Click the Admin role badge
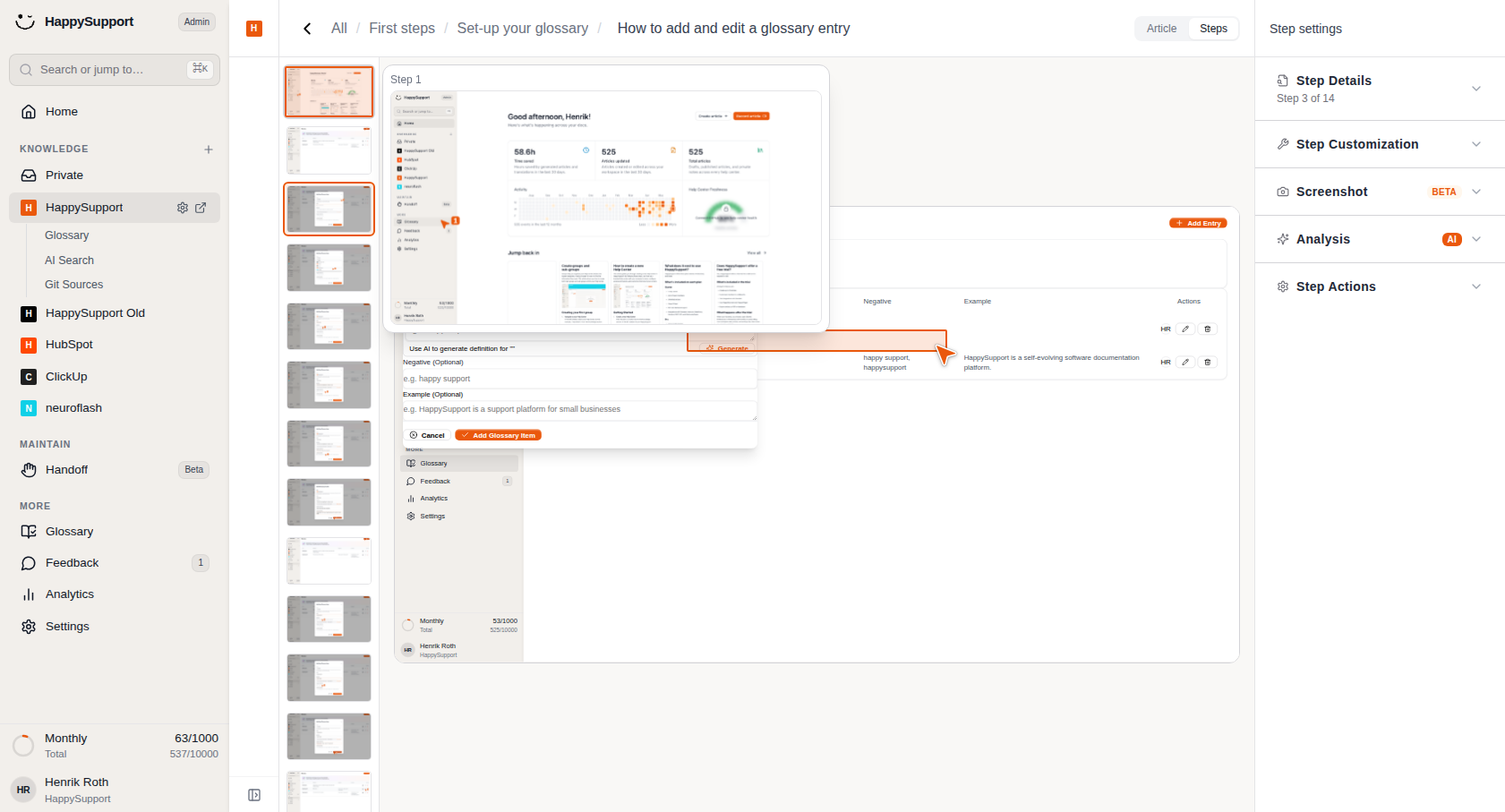Image resolution: width=1505 pixels, height=812 pixels. [197, 21]
